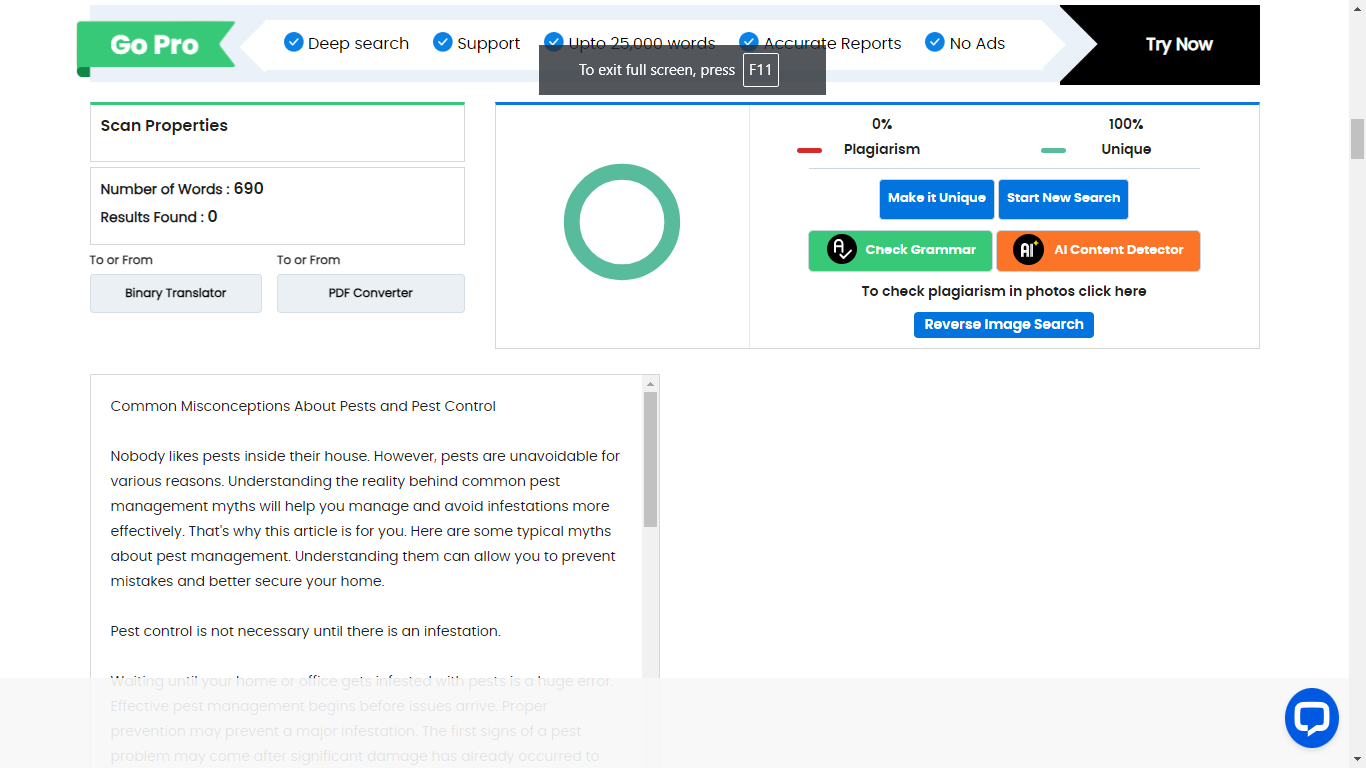Screen dimensions: 1366x768
Task: Click the page's vertical scrollbar thumb
Action: coord(1357,139)
